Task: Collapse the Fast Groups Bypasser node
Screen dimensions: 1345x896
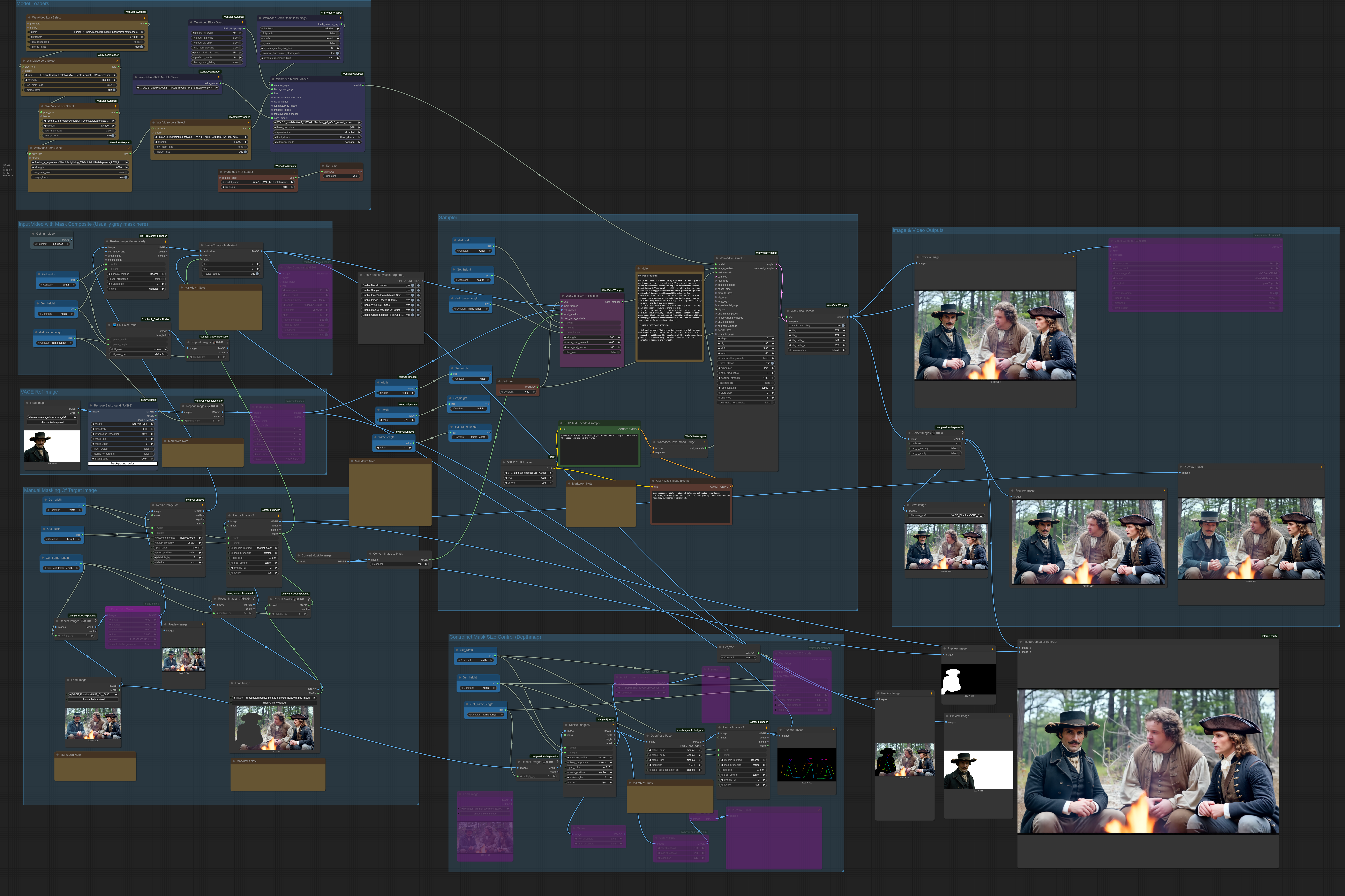Action: [x=361, y=275]
